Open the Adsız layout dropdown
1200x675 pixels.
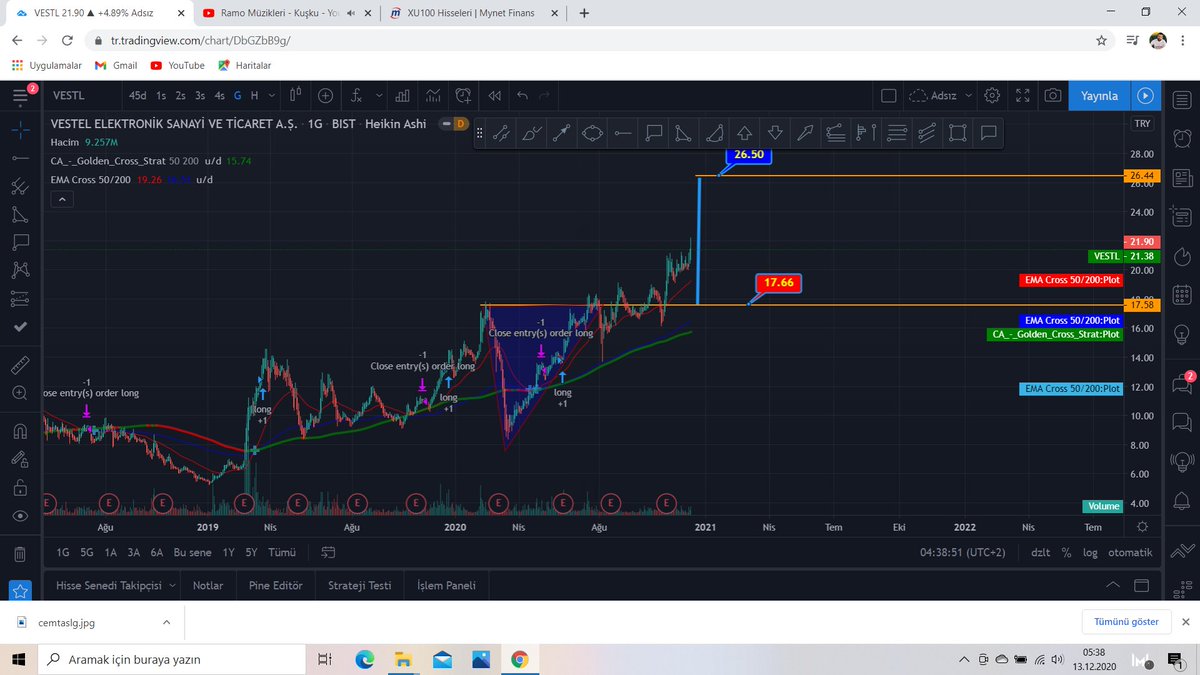[938, 96]
